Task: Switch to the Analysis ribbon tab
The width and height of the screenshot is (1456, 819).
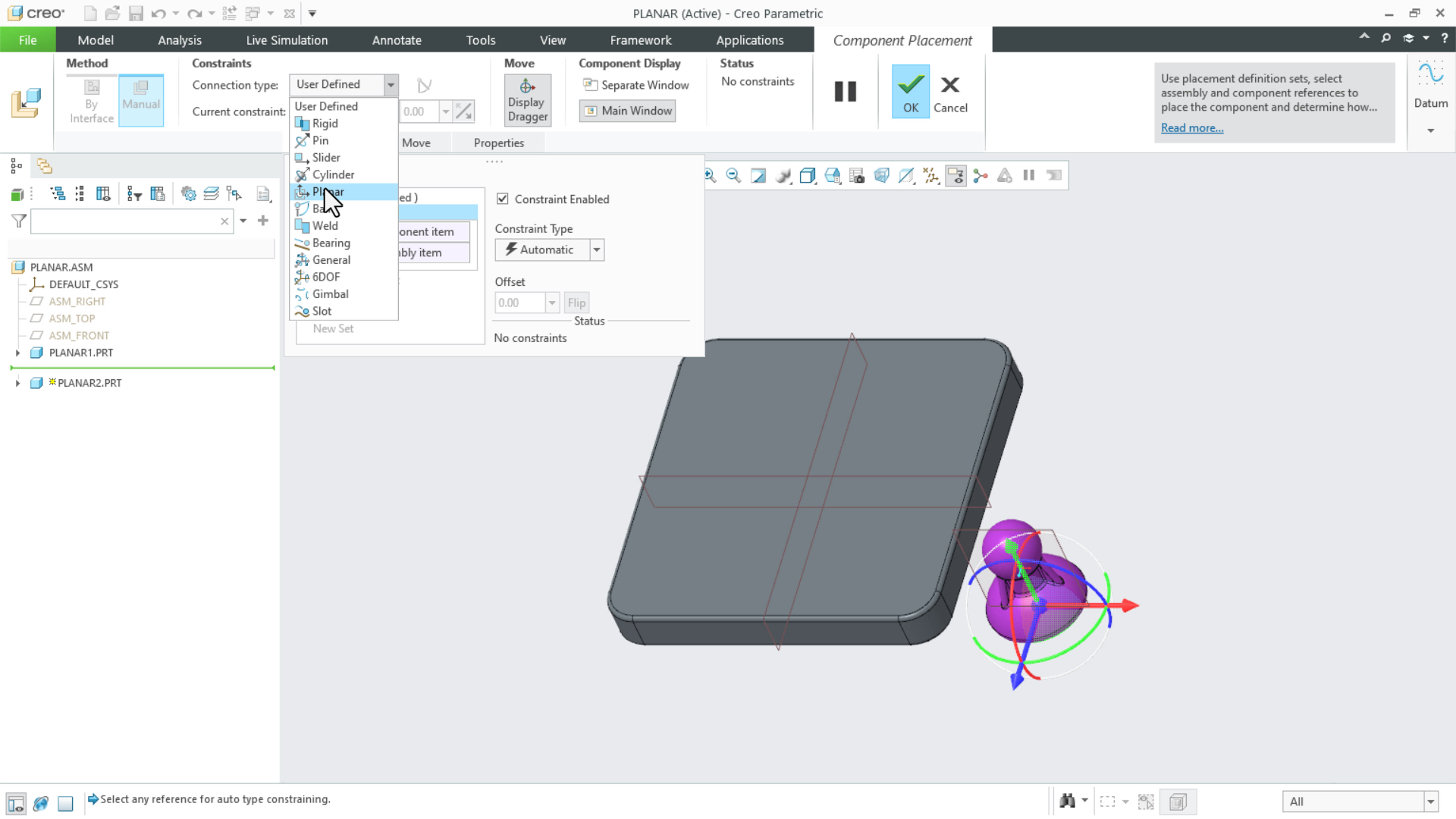Action: (x=180, y=40)
